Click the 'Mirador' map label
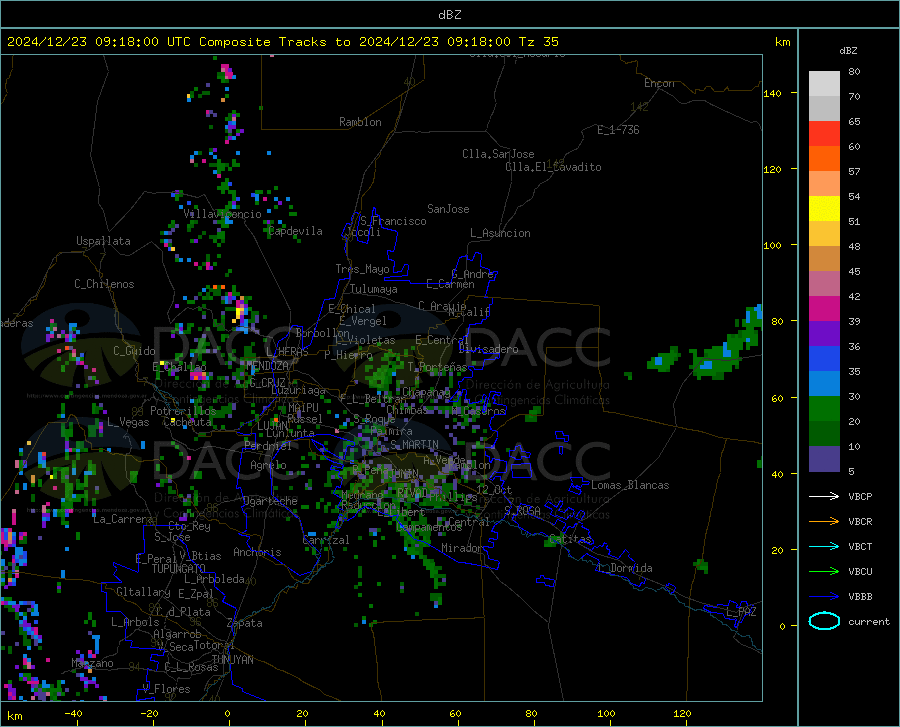This screenshot has width=900, height=727. pyautogui.click(x=462, y=548)
